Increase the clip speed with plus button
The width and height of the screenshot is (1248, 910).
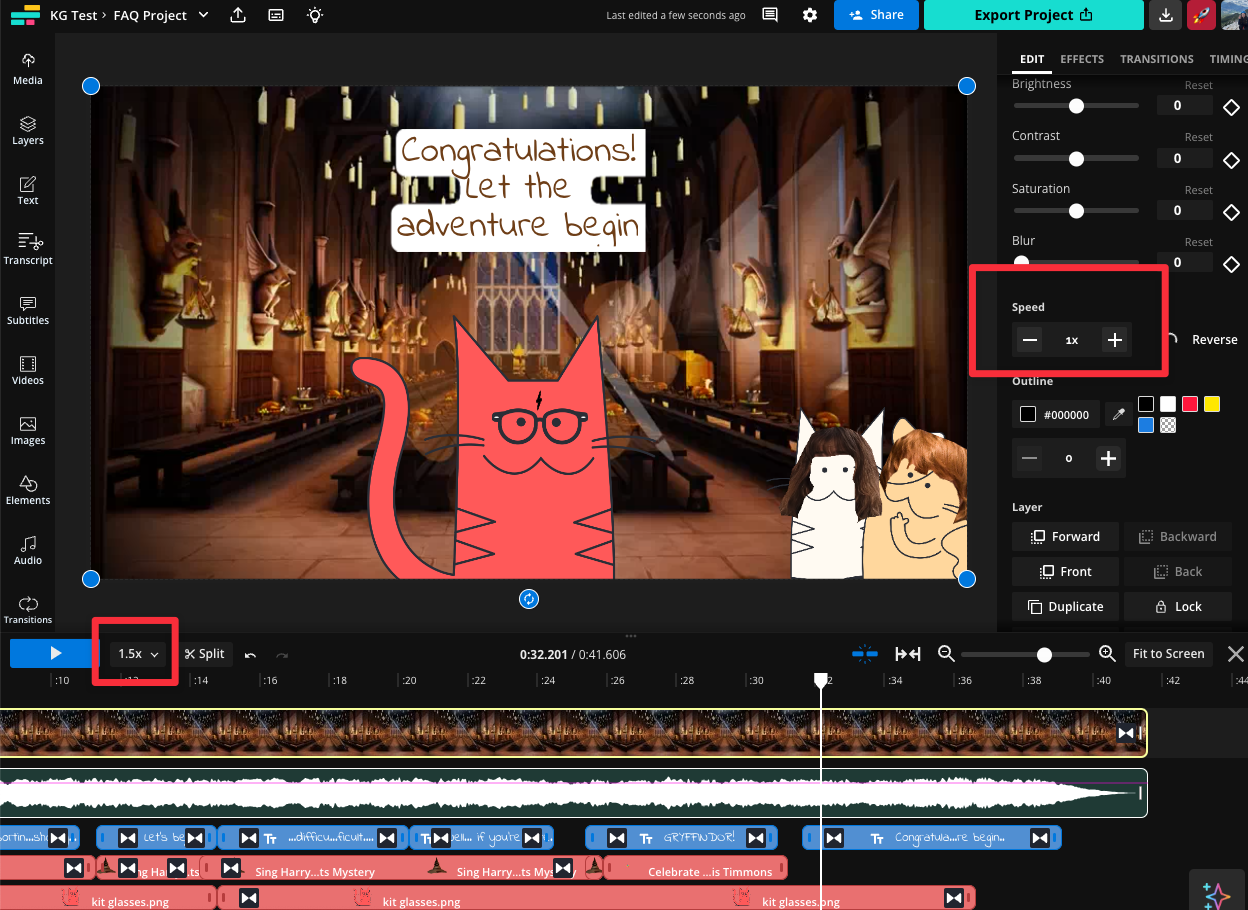tap(1114, 340)
